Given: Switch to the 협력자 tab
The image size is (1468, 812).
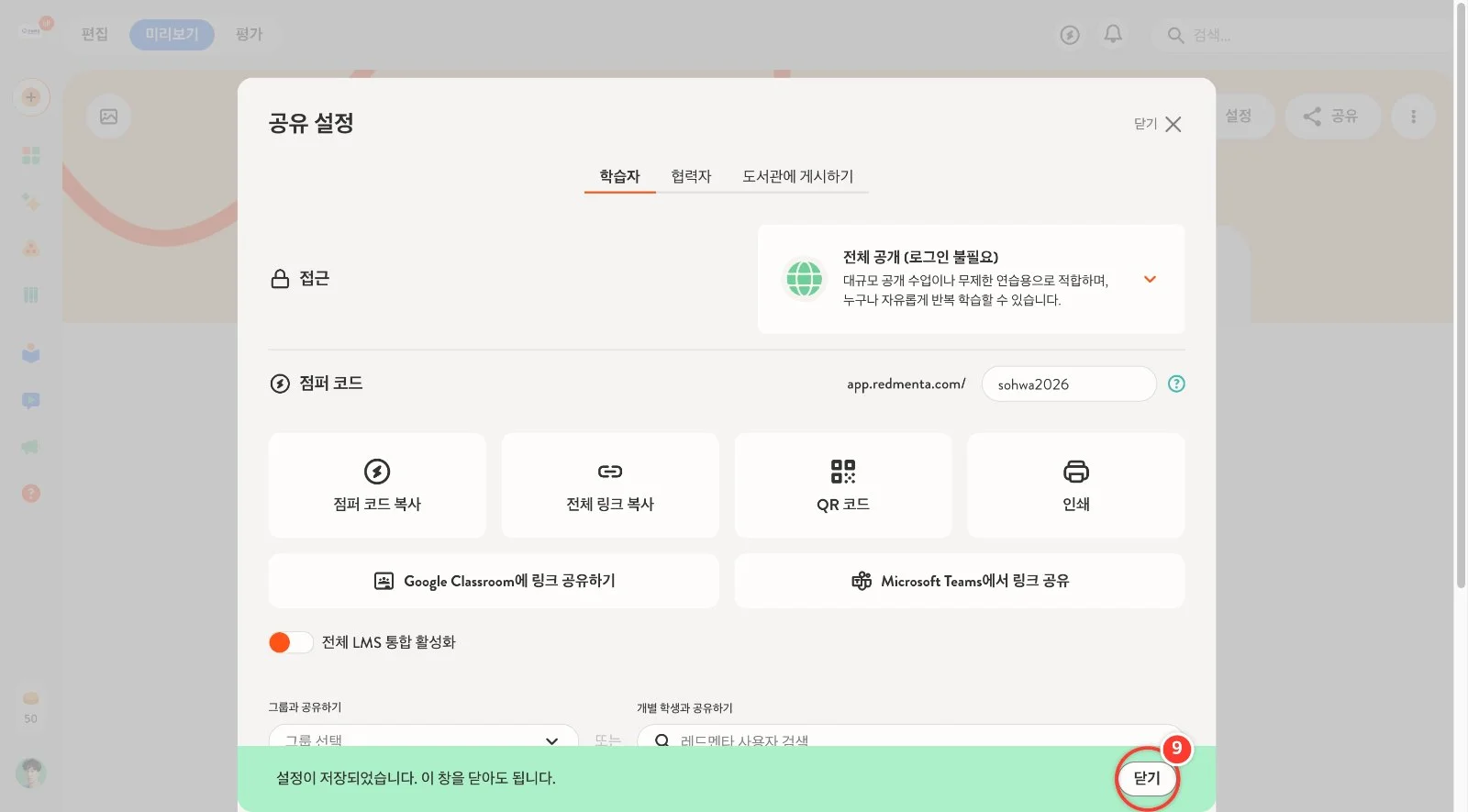Looking at the screenshot, I should coord(691,176).
